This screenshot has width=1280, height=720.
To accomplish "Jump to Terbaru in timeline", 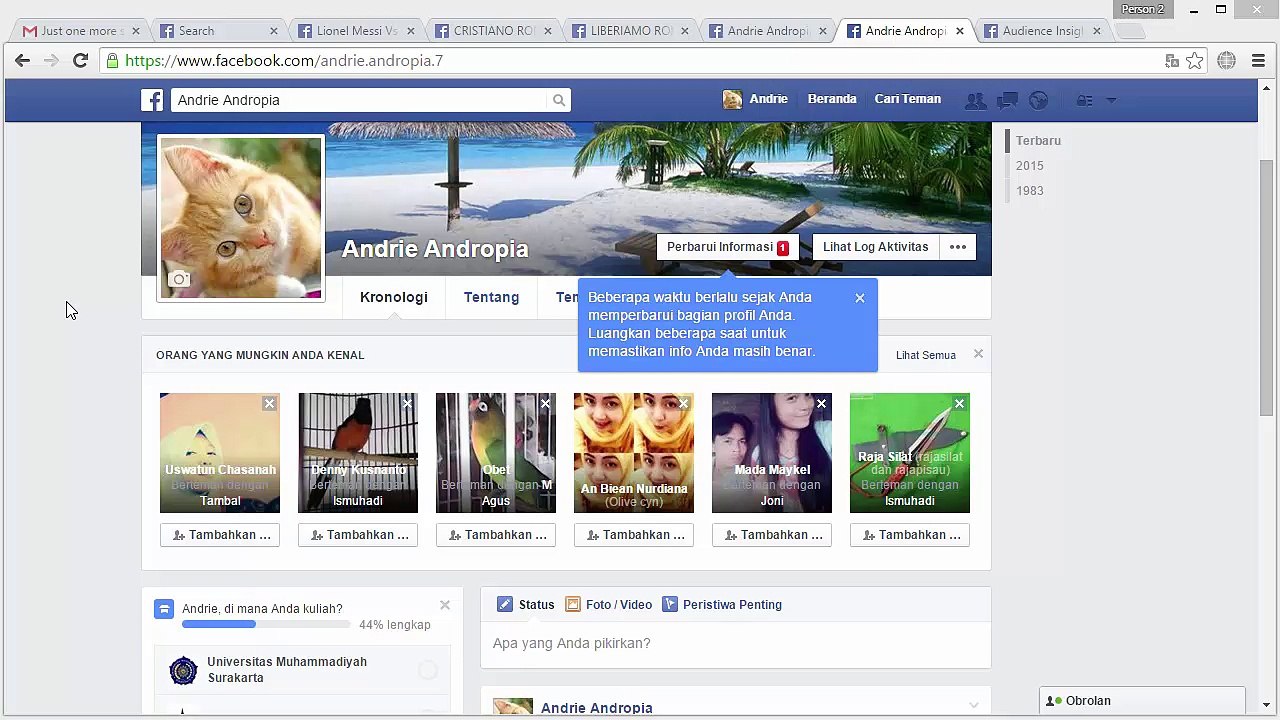I will (x=1038, y=141).
